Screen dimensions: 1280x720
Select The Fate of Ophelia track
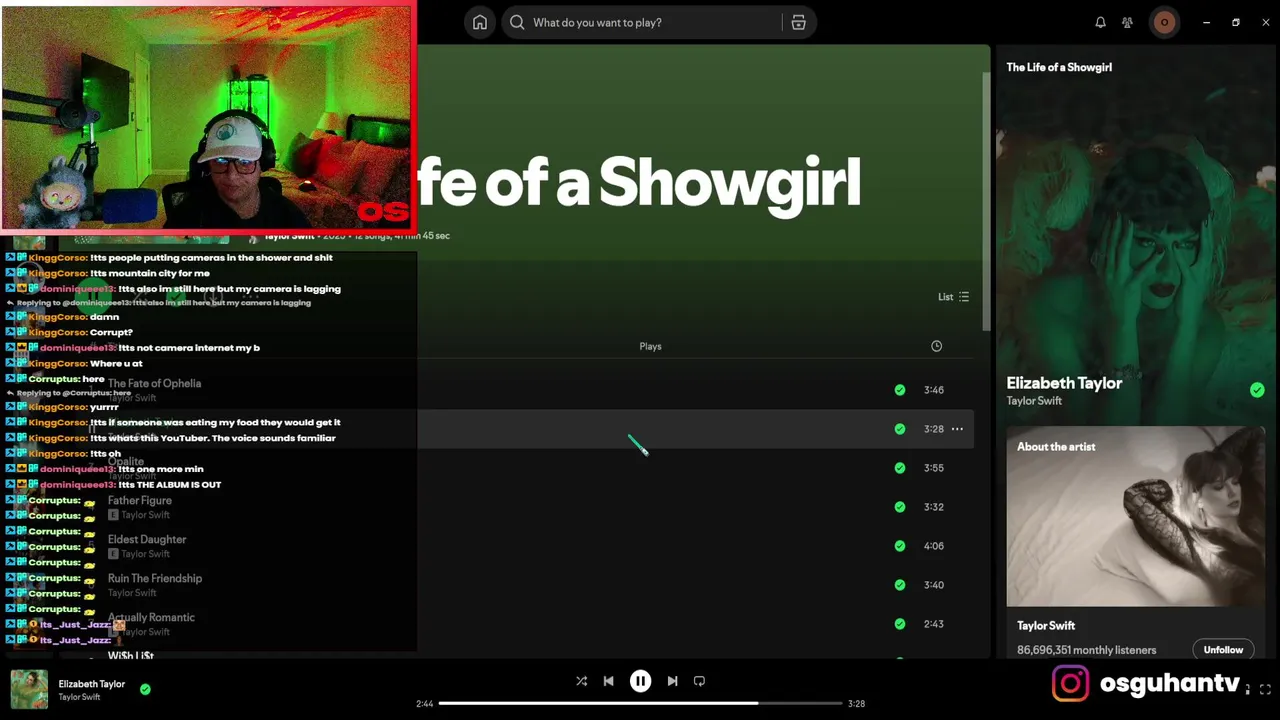(154, 384)
